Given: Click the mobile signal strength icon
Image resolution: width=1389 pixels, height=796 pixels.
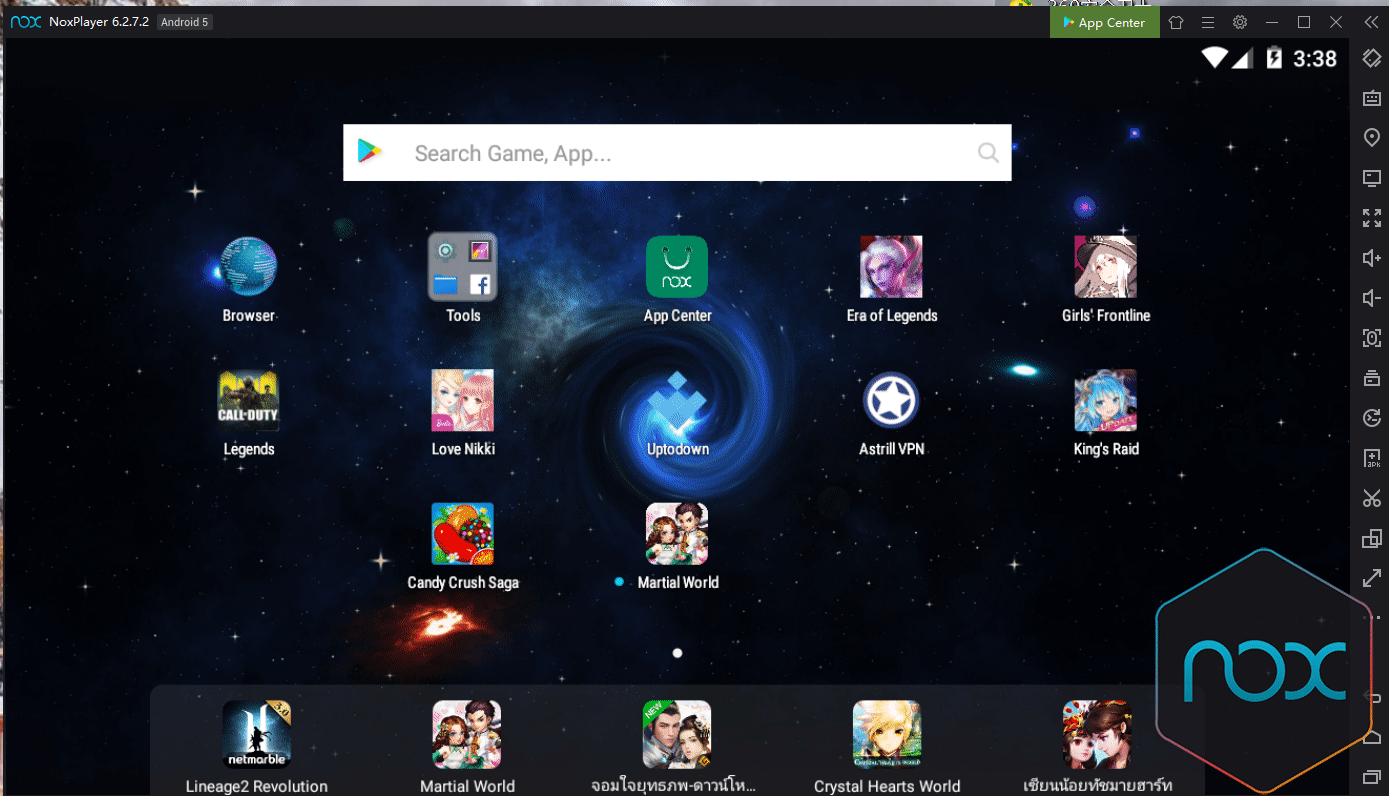Looking at the screenshot, I should (1241, 59).
